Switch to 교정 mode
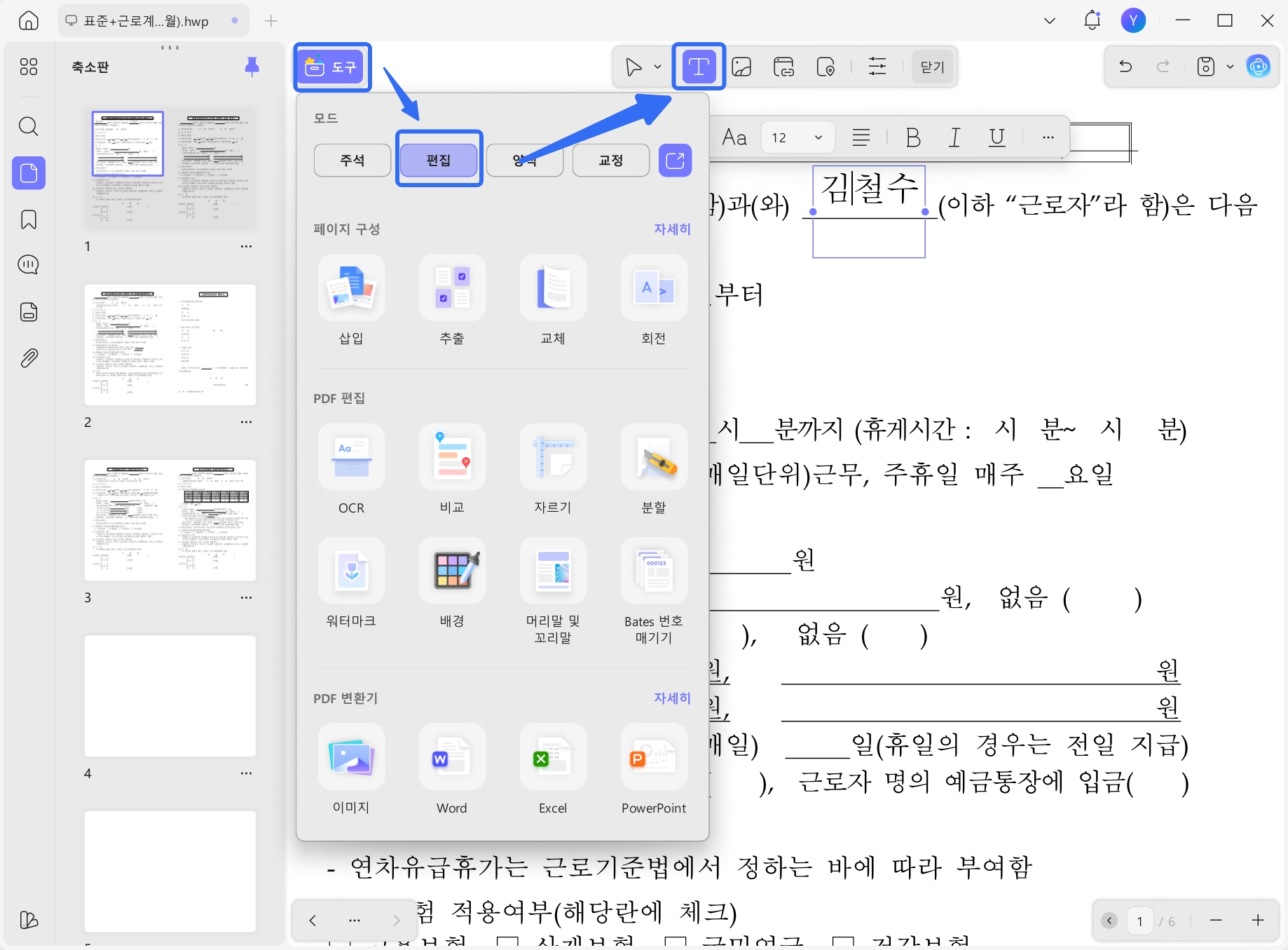The image size is (1288, 950). pos(611,160)
